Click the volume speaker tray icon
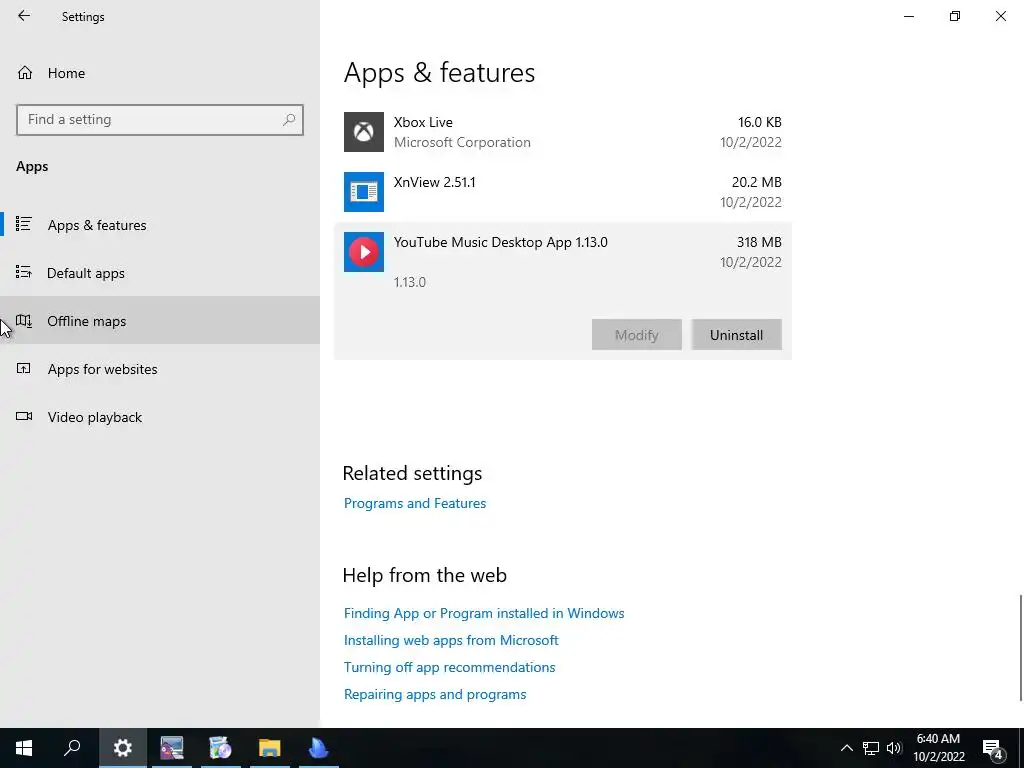This screenshot has height=768, width=1024. [894, 748]
